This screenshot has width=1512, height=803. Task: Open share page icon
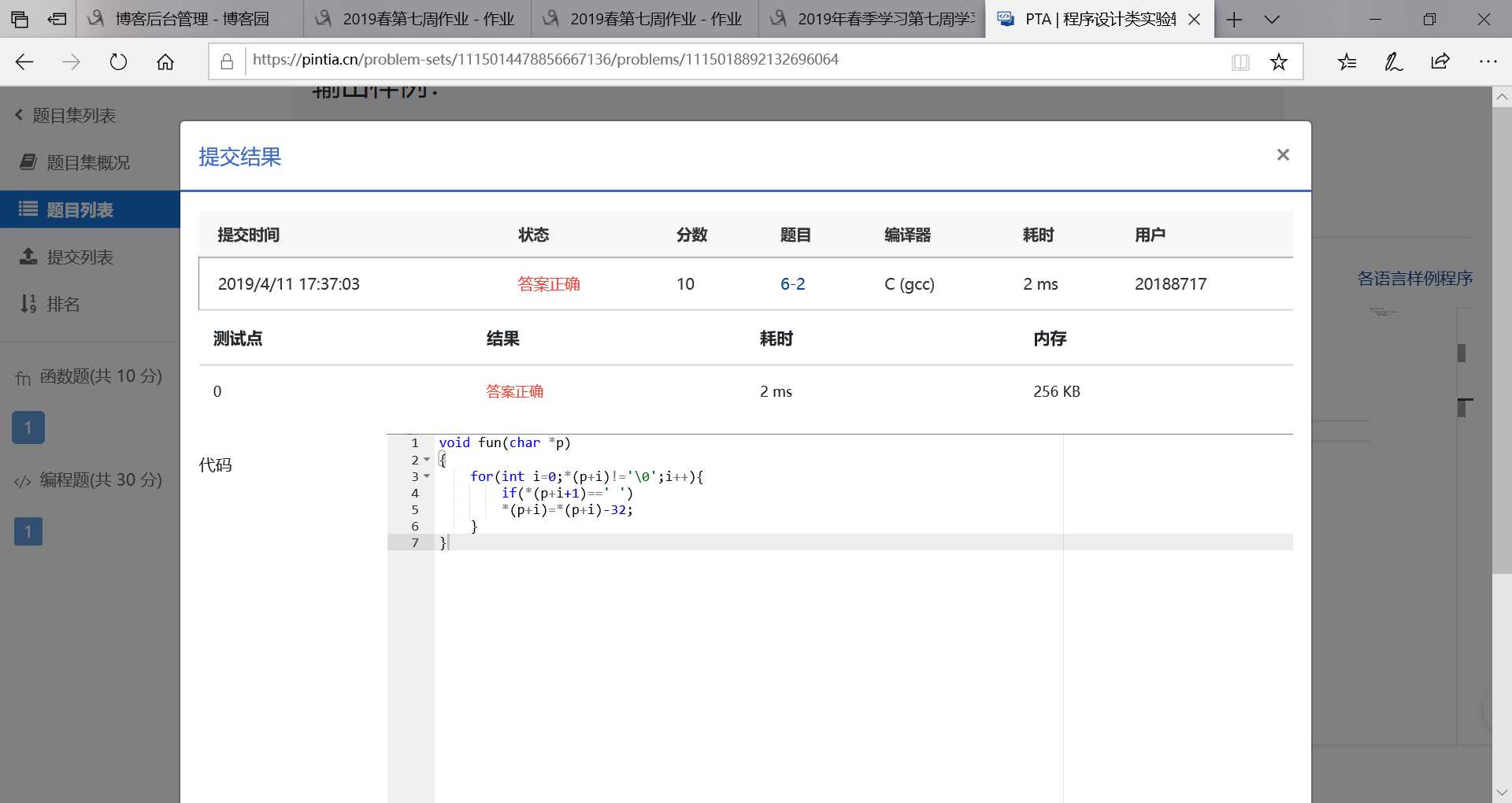[x=1440, y=61]
